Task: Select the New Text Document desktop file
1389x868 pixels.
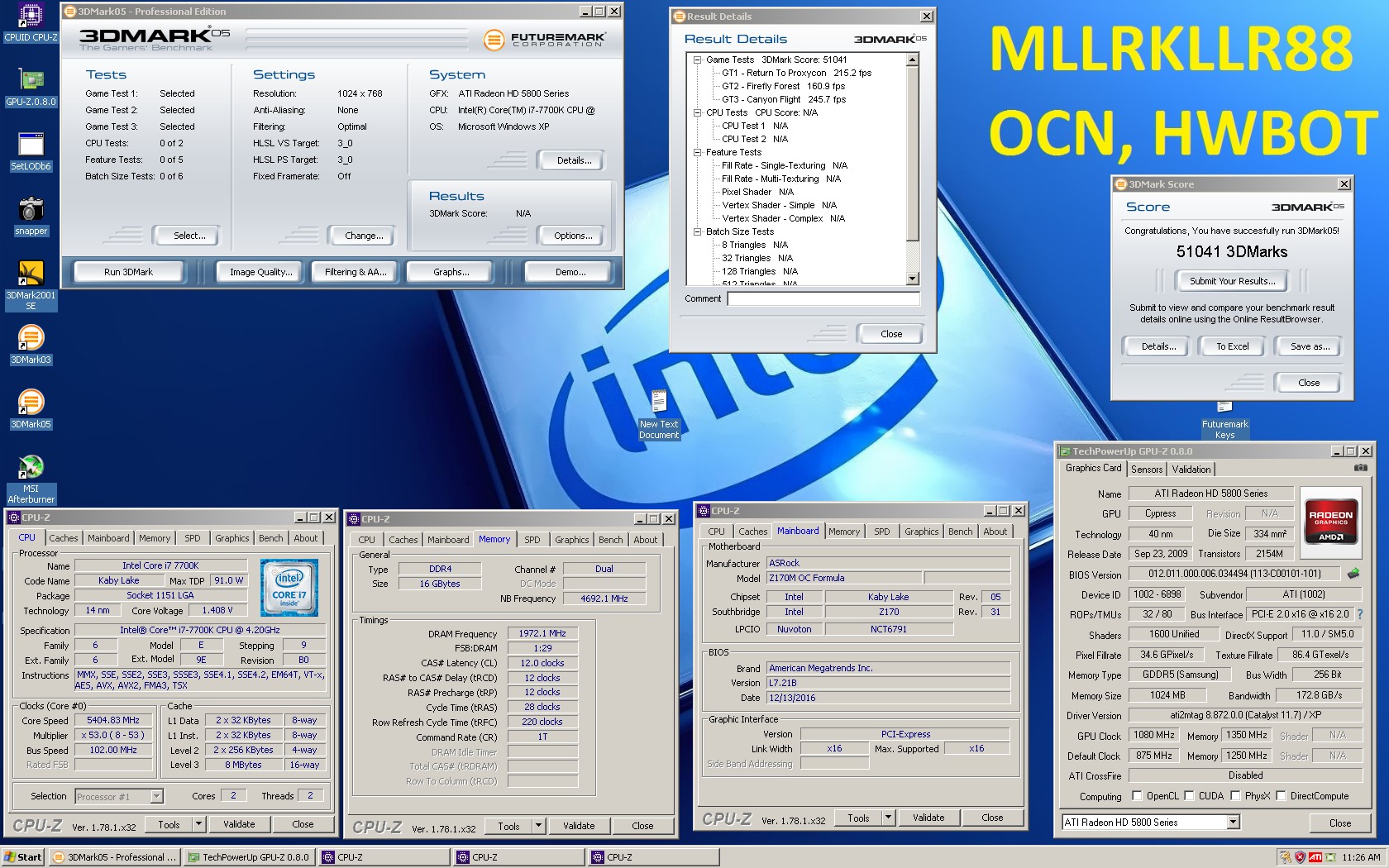Action: click(659, 415)
